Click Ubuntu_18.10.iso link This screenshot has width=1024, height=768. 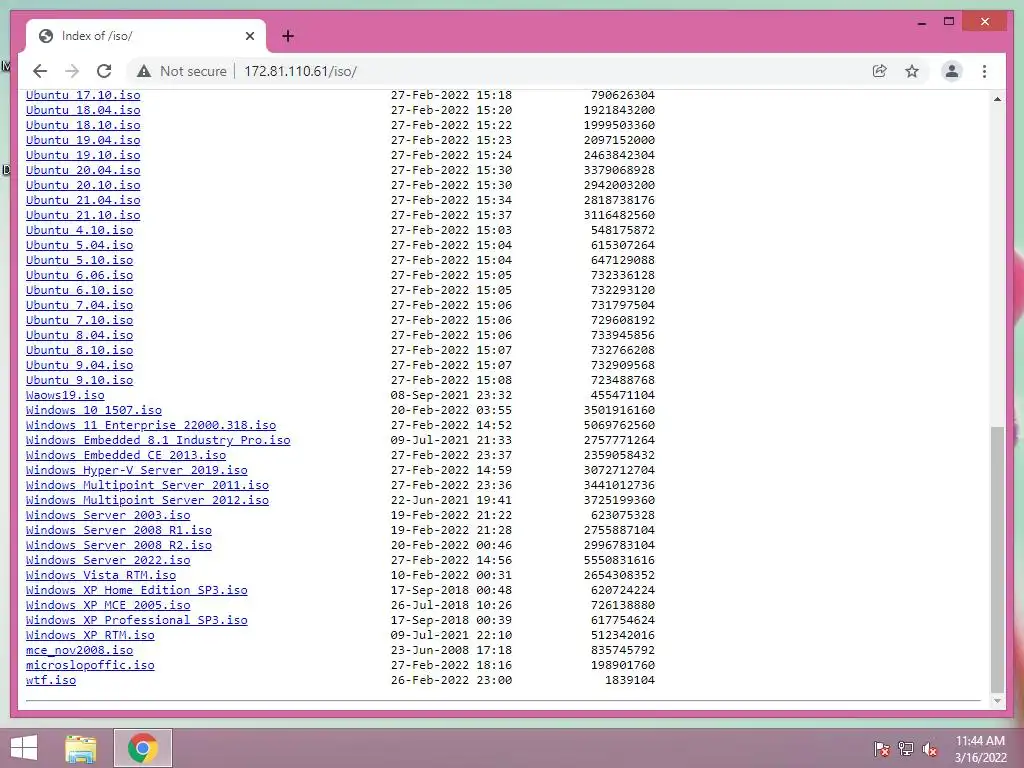(83, 125)
